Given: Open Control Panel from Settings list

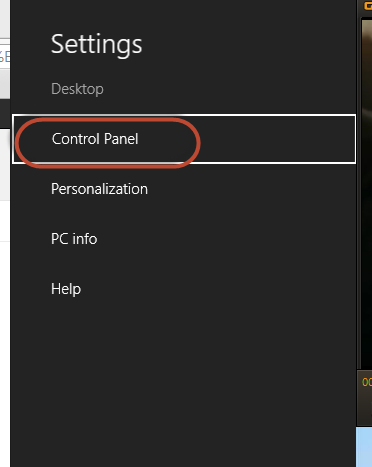Looking at the screenshot, I should [95, 139].
